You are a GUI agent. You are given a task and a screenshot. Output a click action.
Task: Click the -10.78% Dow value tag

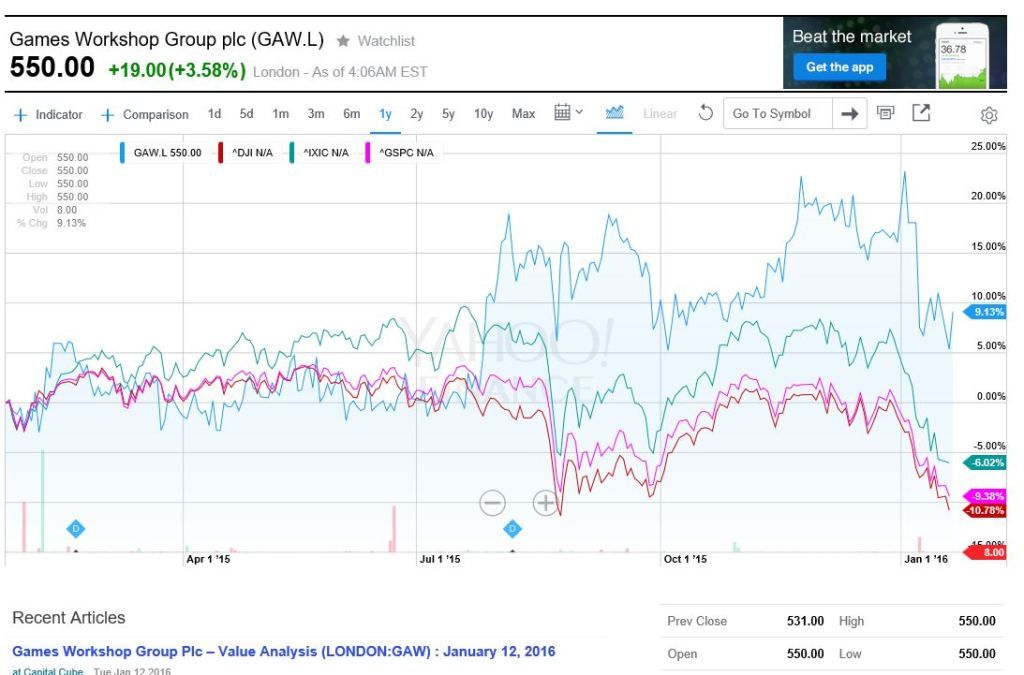click(x=985, y=510)
